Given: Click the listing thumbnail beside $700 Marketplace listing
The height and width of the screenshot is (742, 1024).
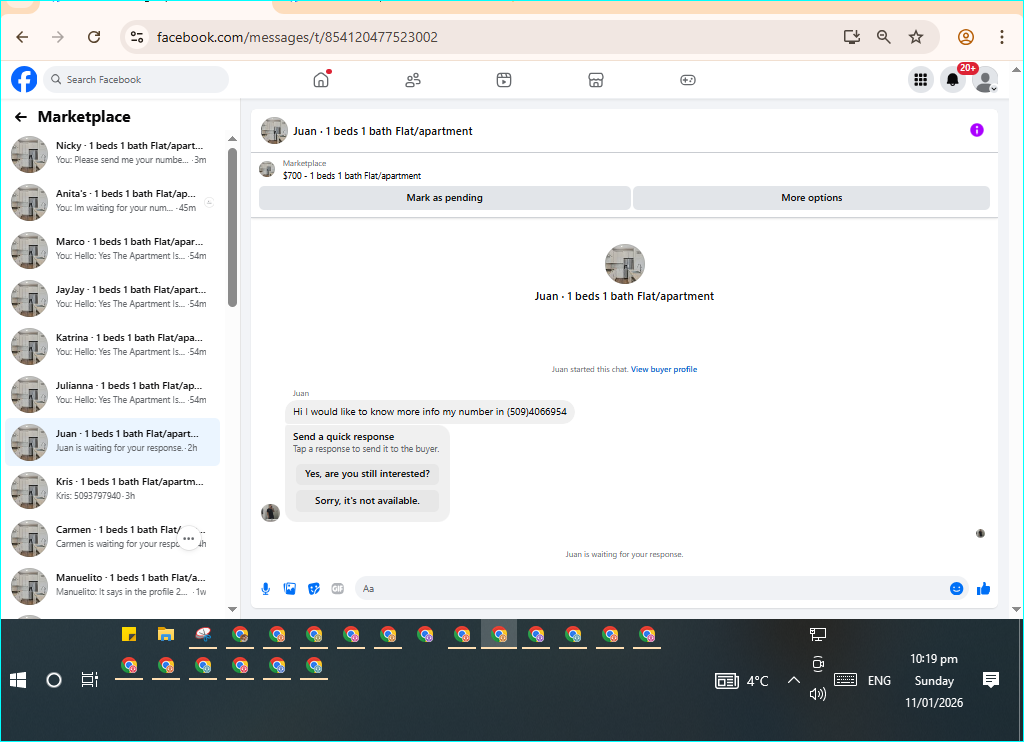Looking at the screenshot, I should click(267, 170).
